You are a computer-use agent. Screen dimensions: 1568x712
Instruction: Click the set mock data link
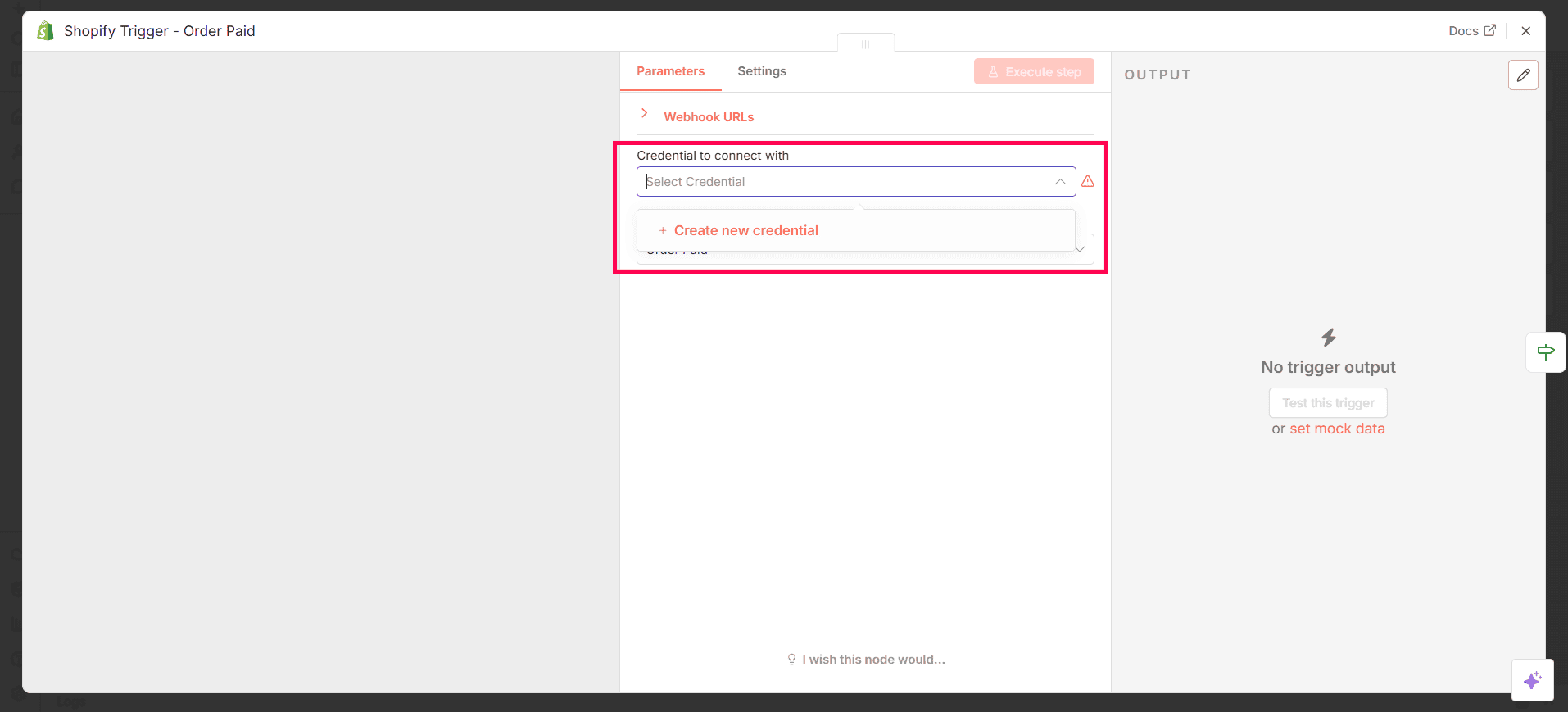click(1337, 429)
